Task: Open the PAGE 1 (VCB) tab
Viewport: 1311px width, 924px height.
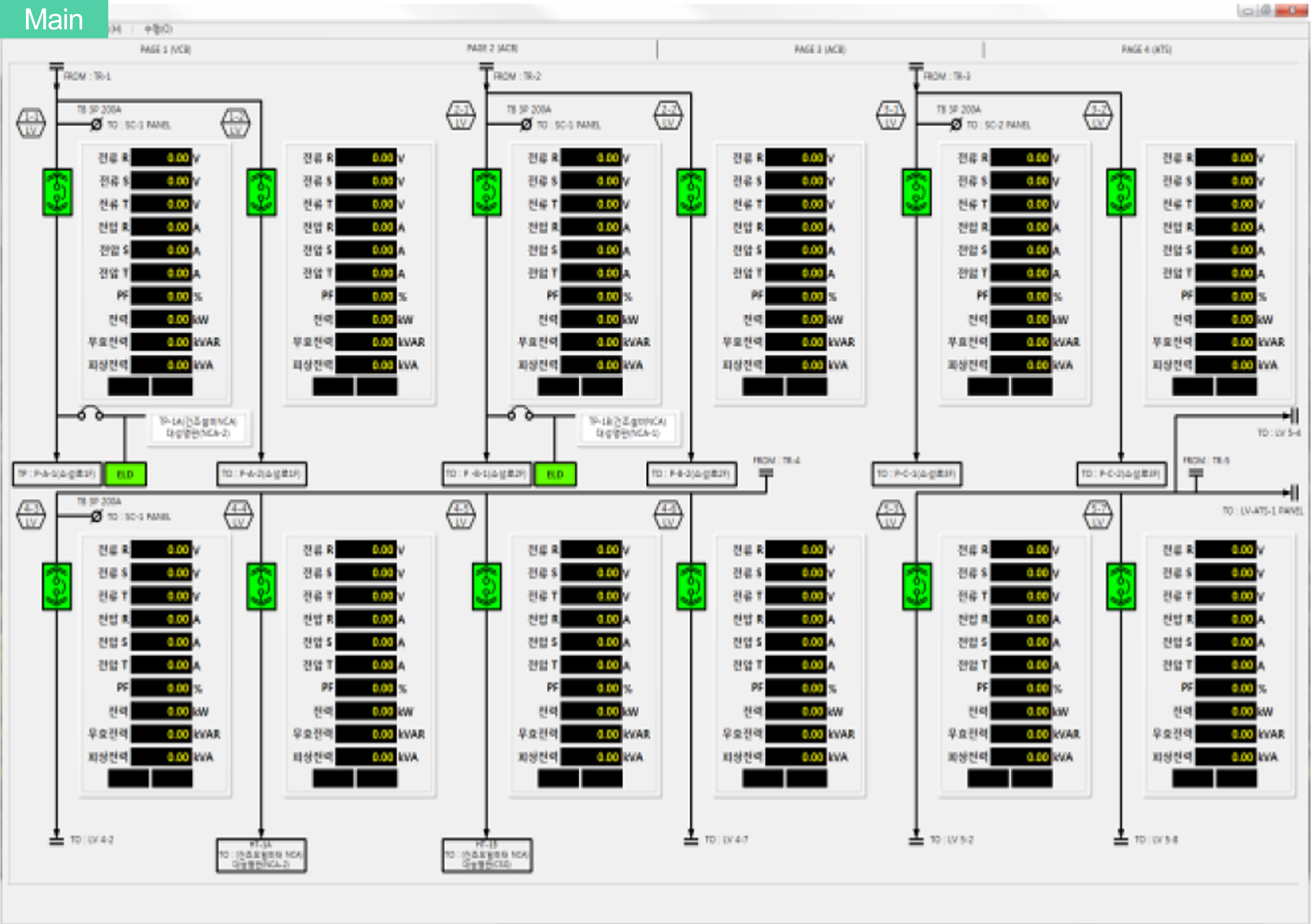Action: [166, 50]
